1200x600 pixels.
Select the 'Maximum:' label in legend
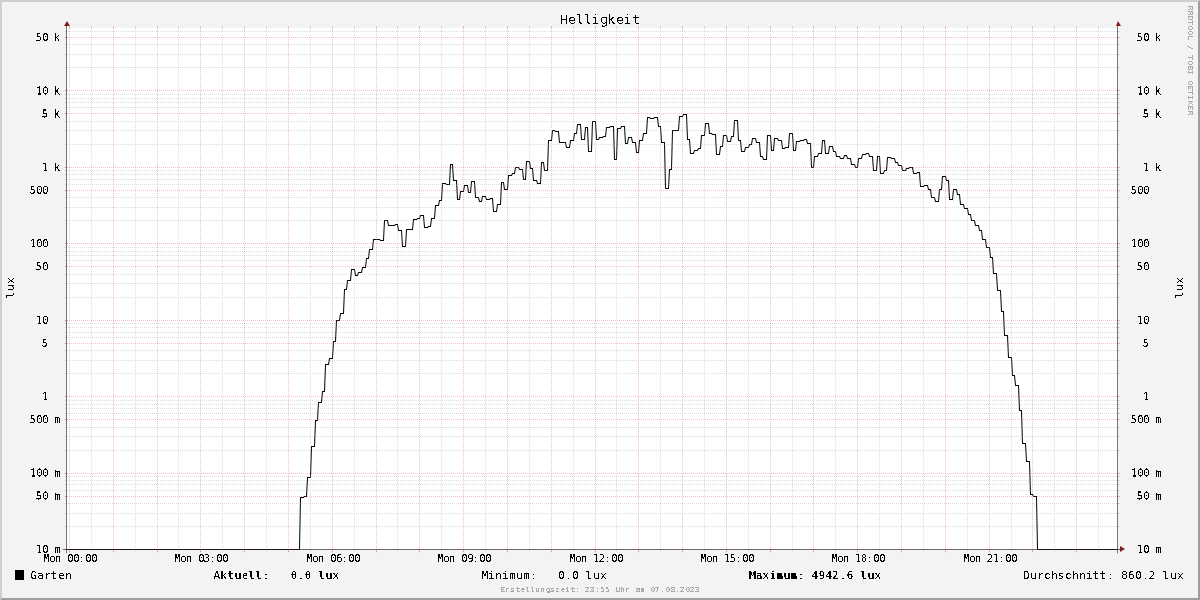coord(776,575)
